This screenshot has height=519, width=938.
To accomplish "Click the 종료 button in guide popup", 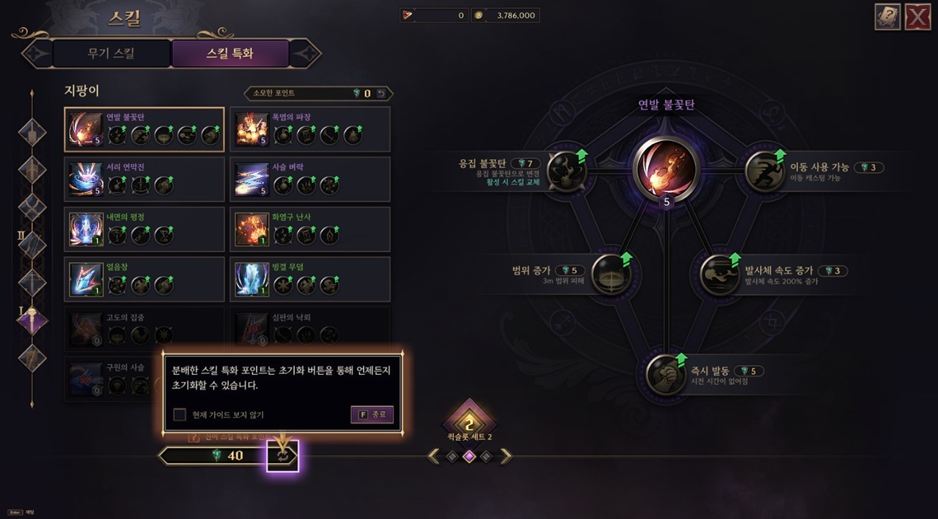I will coord(372,414).
